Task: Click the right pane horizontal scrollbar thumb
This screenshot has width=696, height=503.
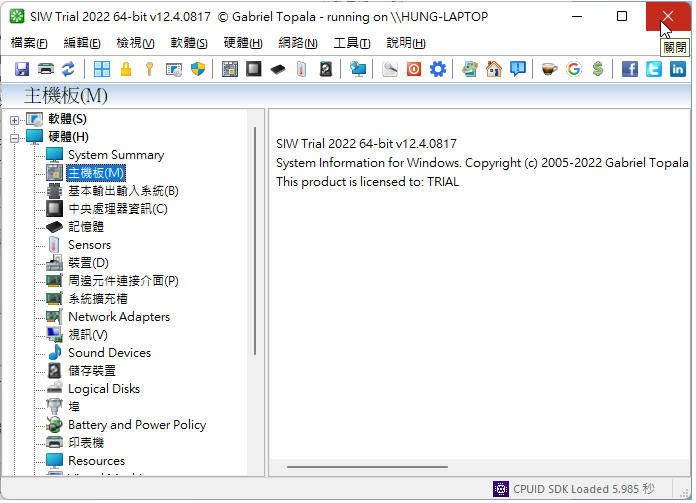Action: (368, 467)
